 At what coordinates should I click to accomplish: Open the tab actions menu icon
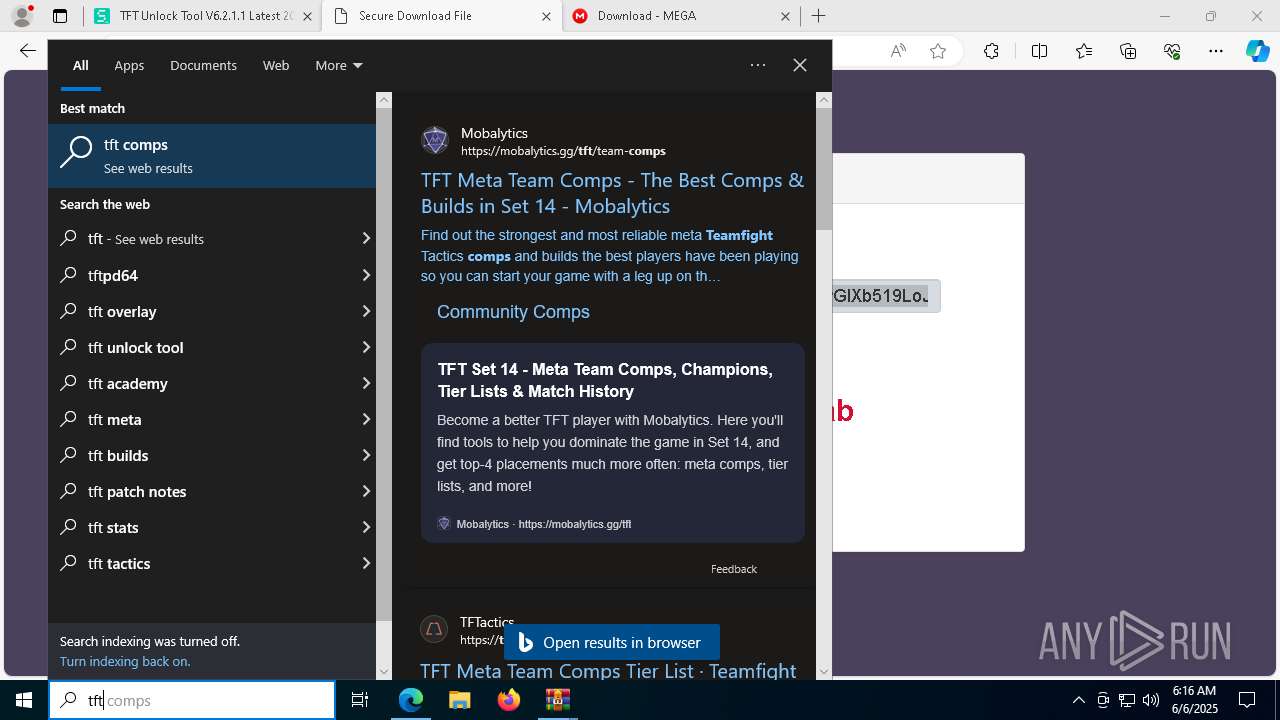click(60, 16)
